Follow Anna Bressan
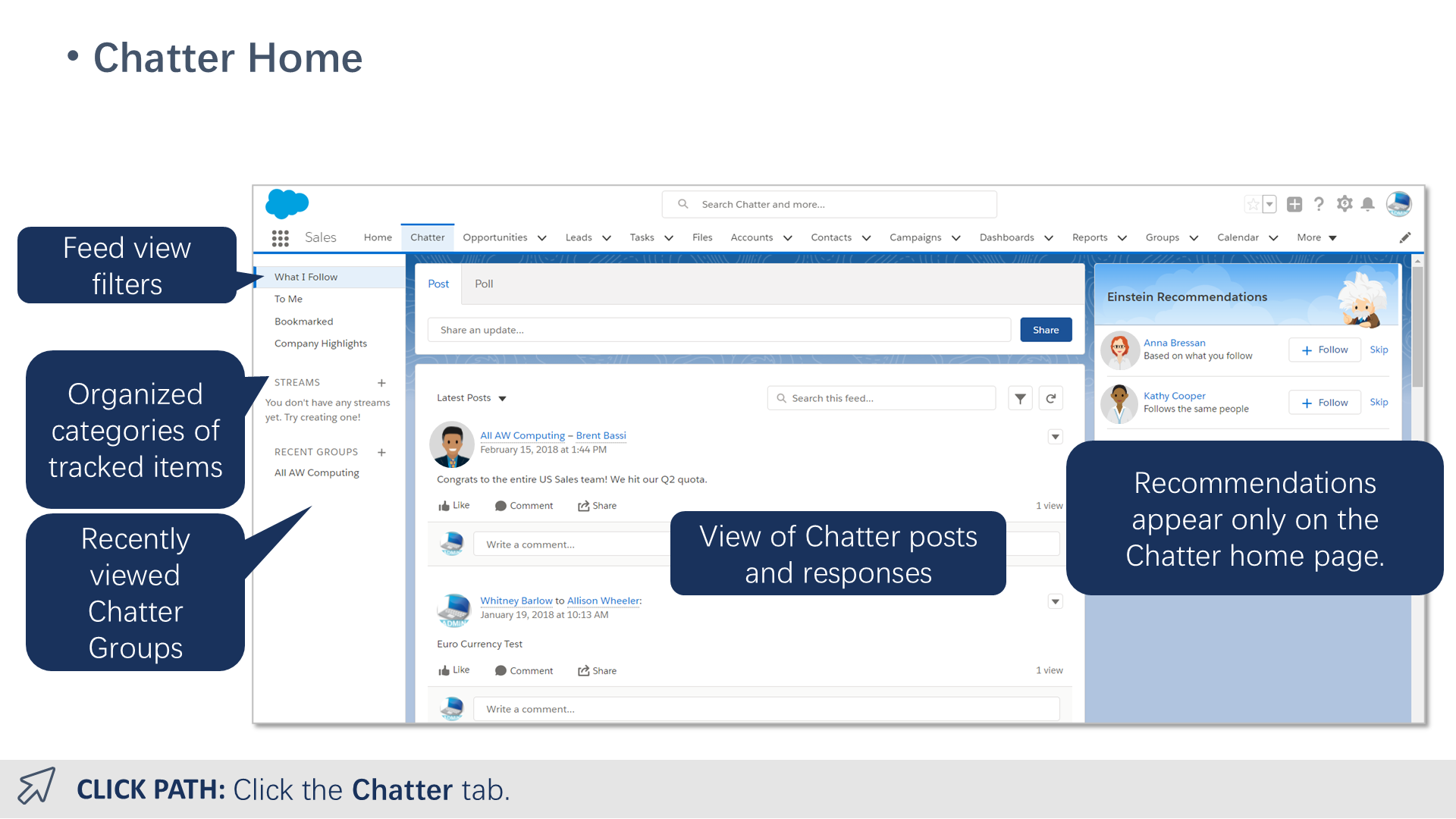The height and width of the screenshot is (819, 1456). tap(1325, 350)
